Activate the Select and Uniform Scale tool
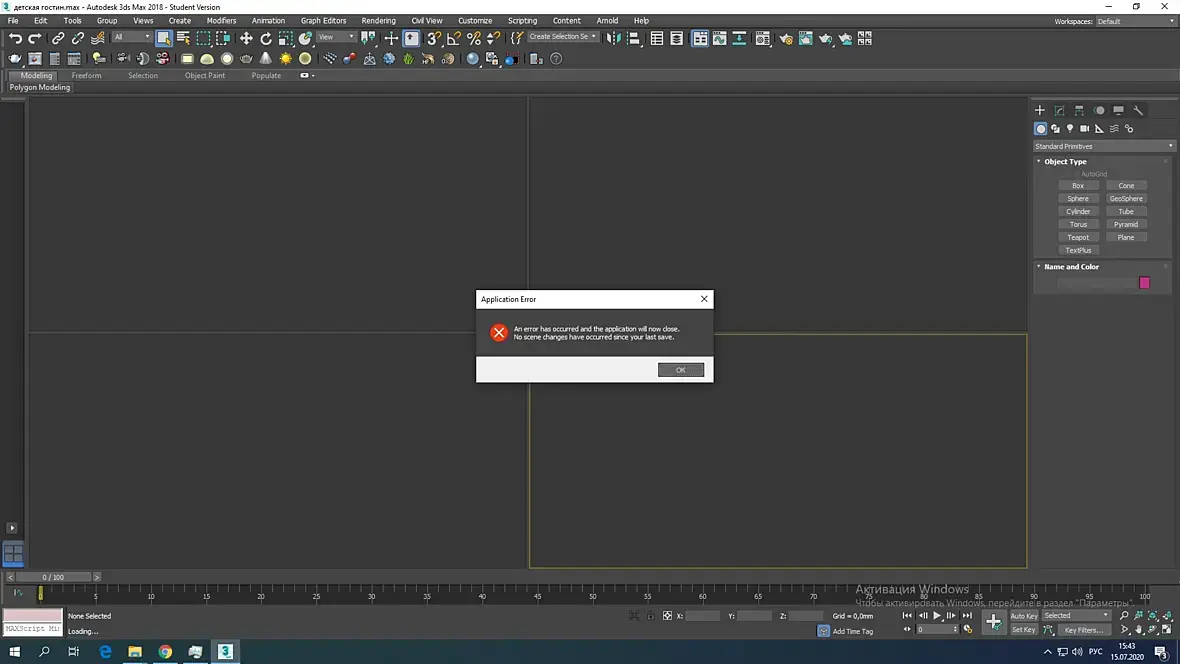 coord(285,38)
